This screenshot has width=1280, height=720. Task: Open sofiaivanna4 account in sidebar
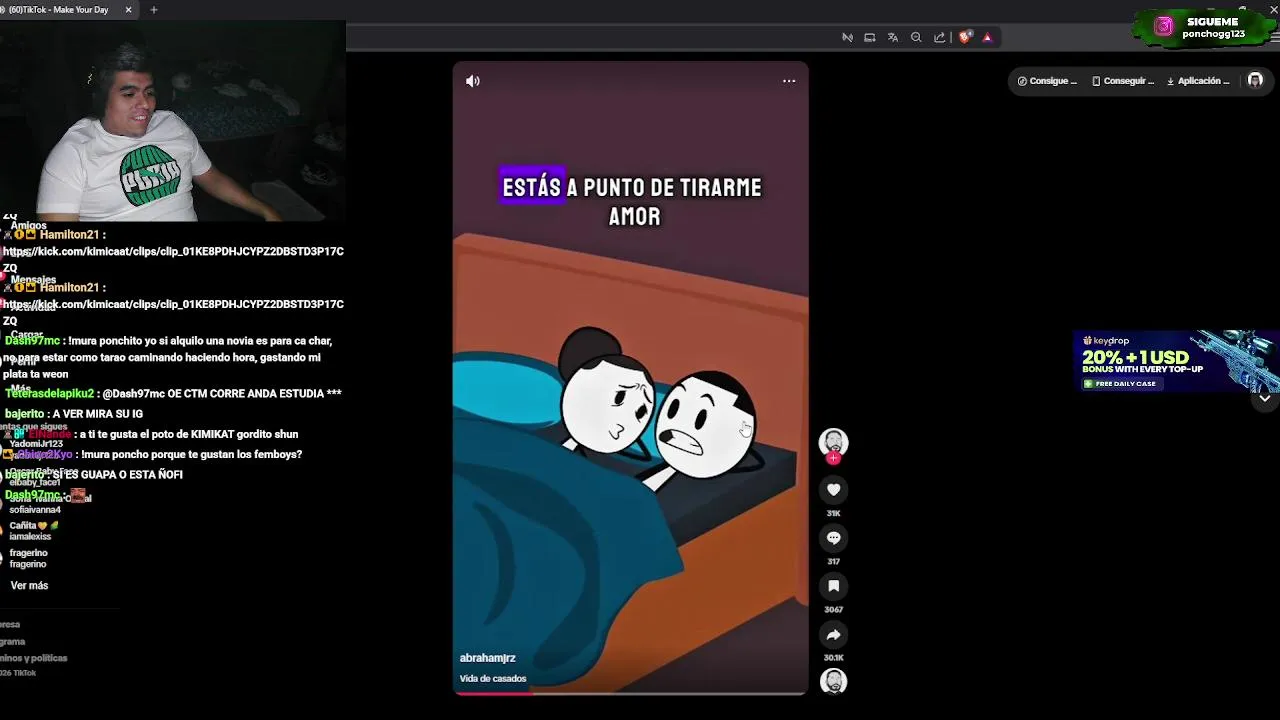click(35, 509)
